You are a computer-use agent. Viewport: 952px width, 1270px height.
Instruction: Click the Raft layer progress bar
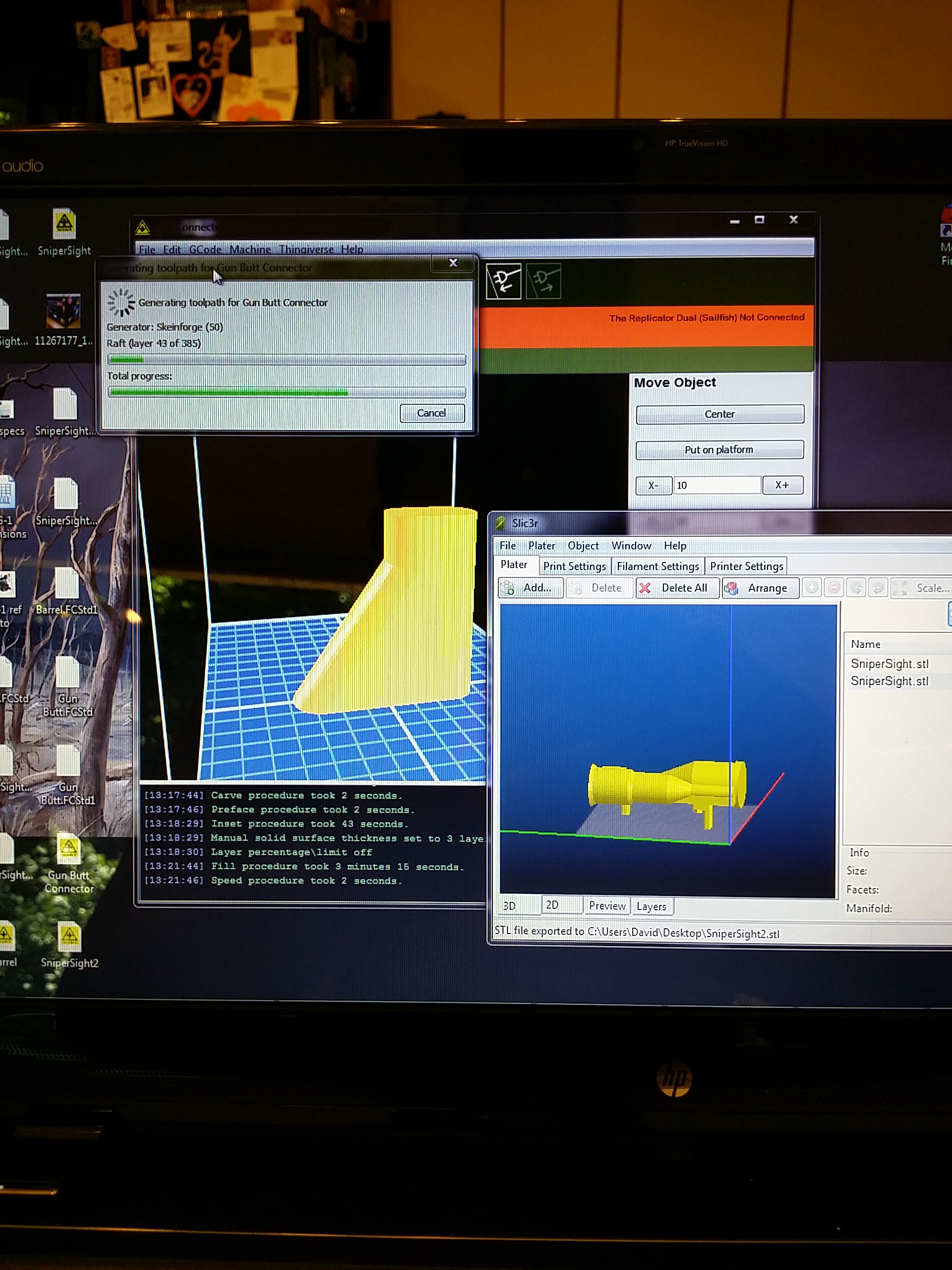[x=287, y=360]
